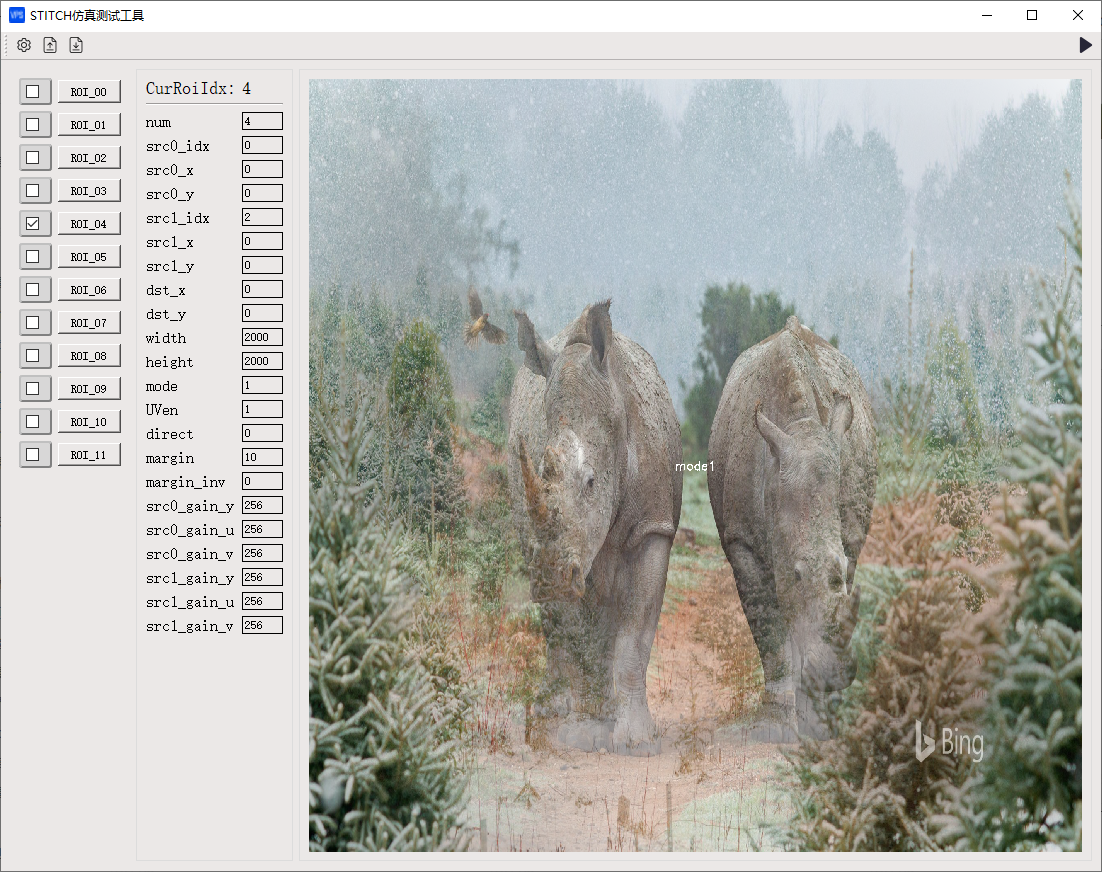Click the mode1 label on preview image
The image size is (1102, 872).
click(x=694, y=467)
